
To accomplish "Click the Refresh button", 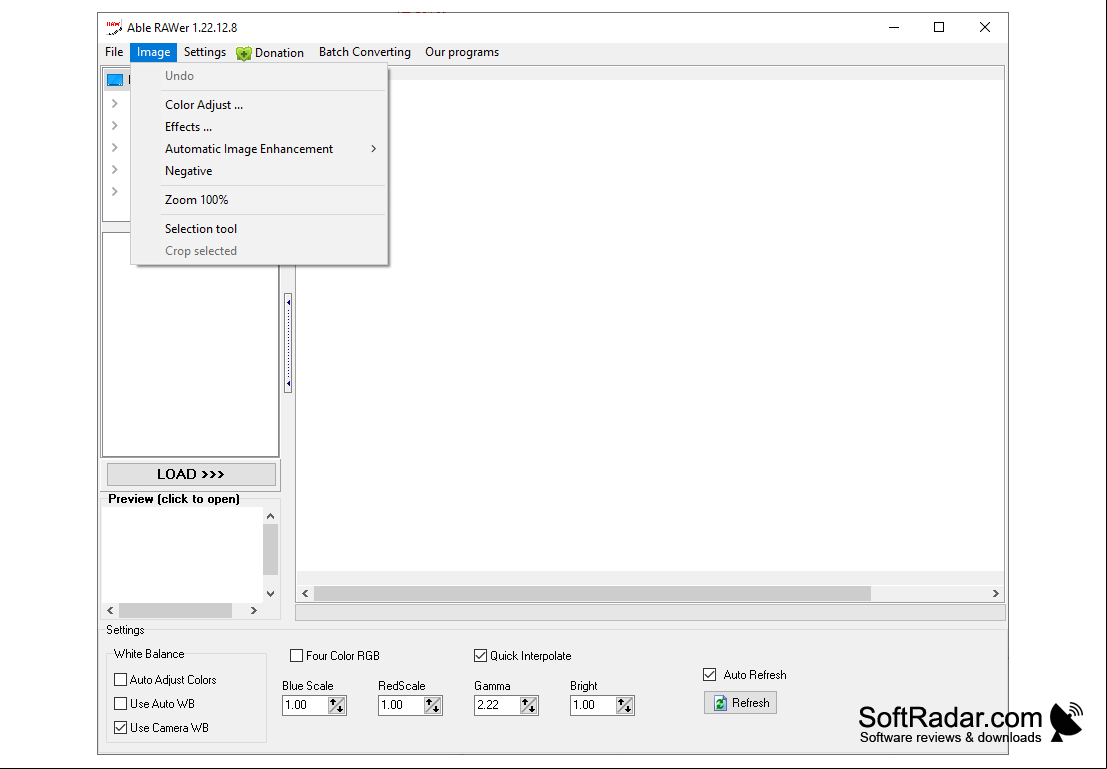I will click(741, 703).
